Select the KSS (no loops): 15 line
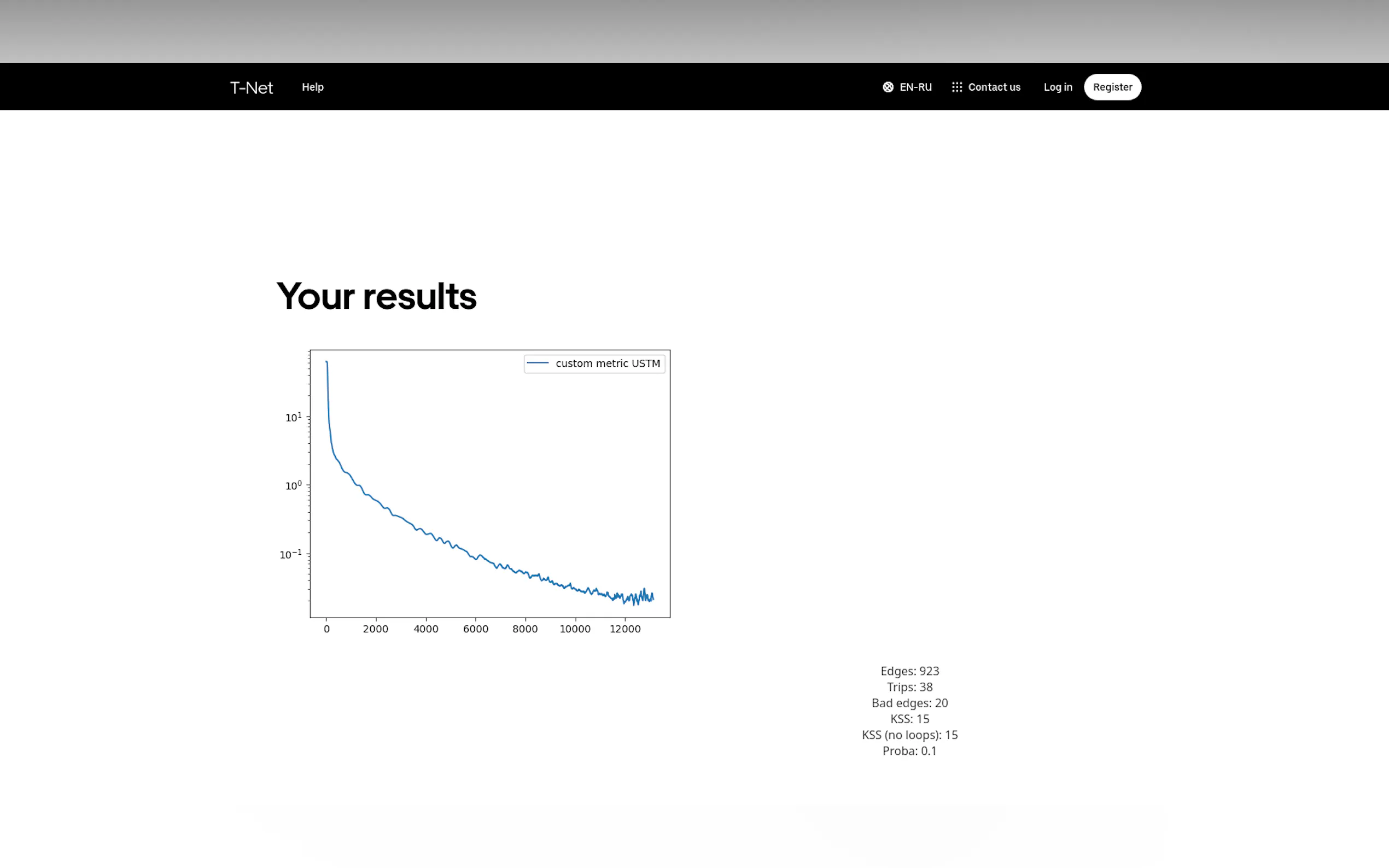1389x868 pixels. 909,735
